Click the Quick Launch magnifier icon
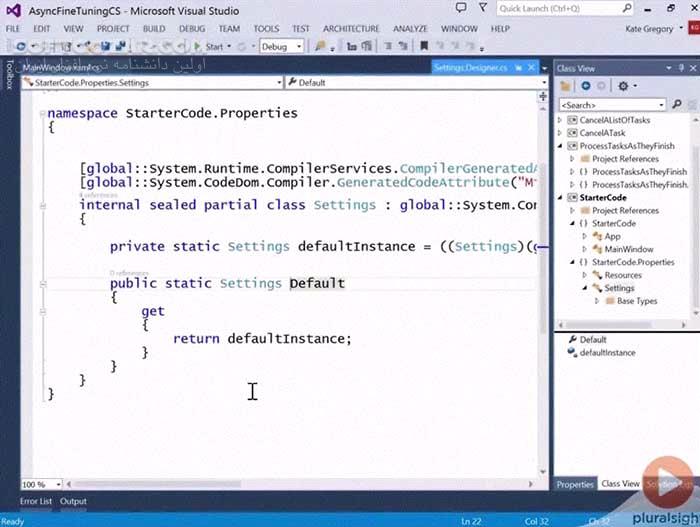 pos(627,8)
